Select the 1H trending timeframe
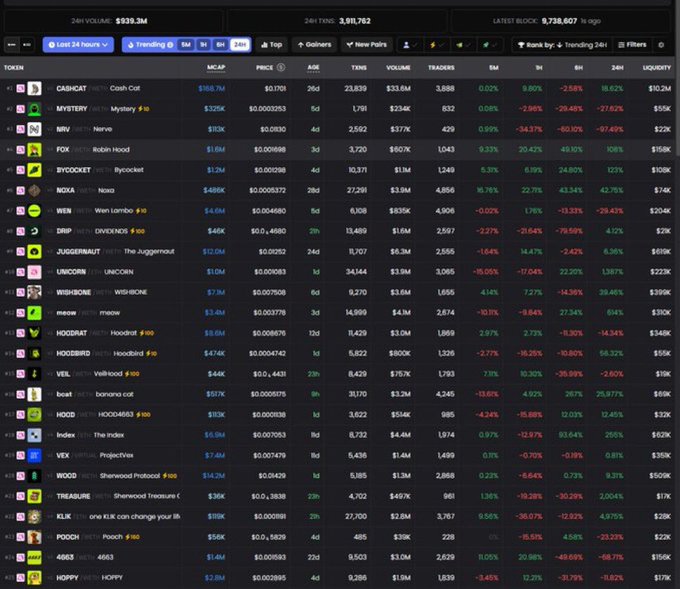The width and height of the screenshot is (680, 589). [x=203, y=45]
